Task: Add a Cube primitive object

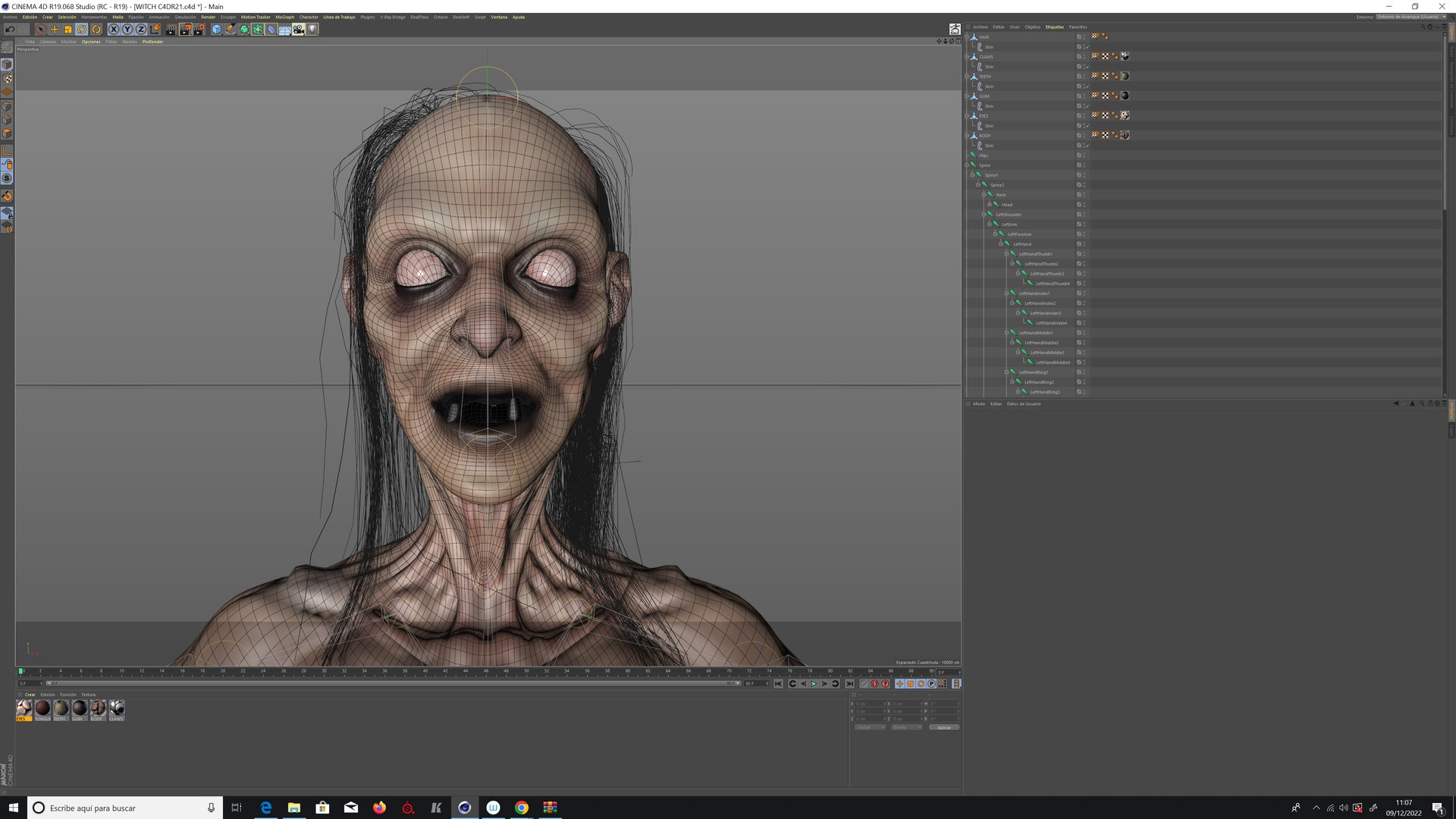Action: 217,30
